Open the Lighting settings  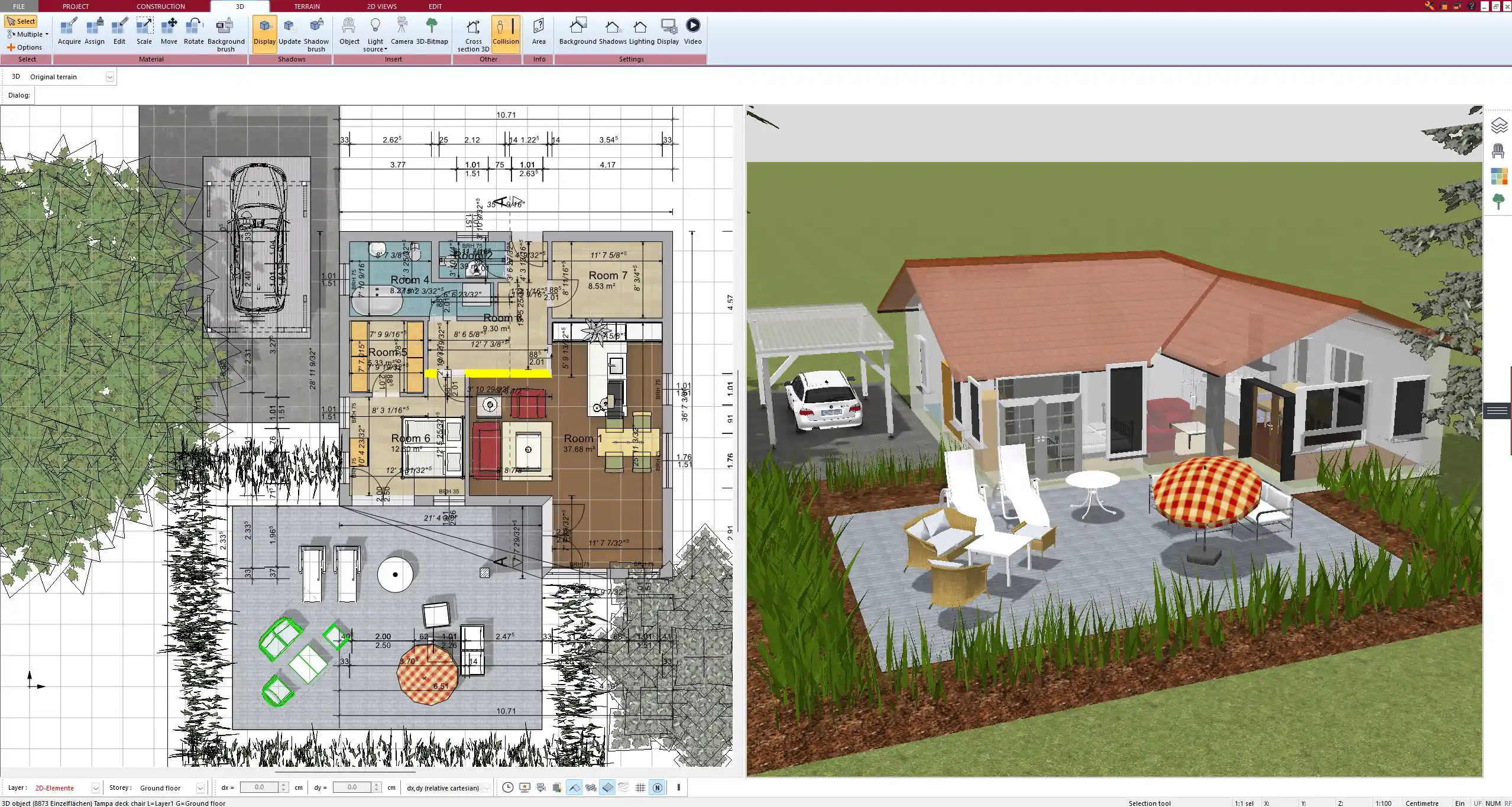coord(642,31)
